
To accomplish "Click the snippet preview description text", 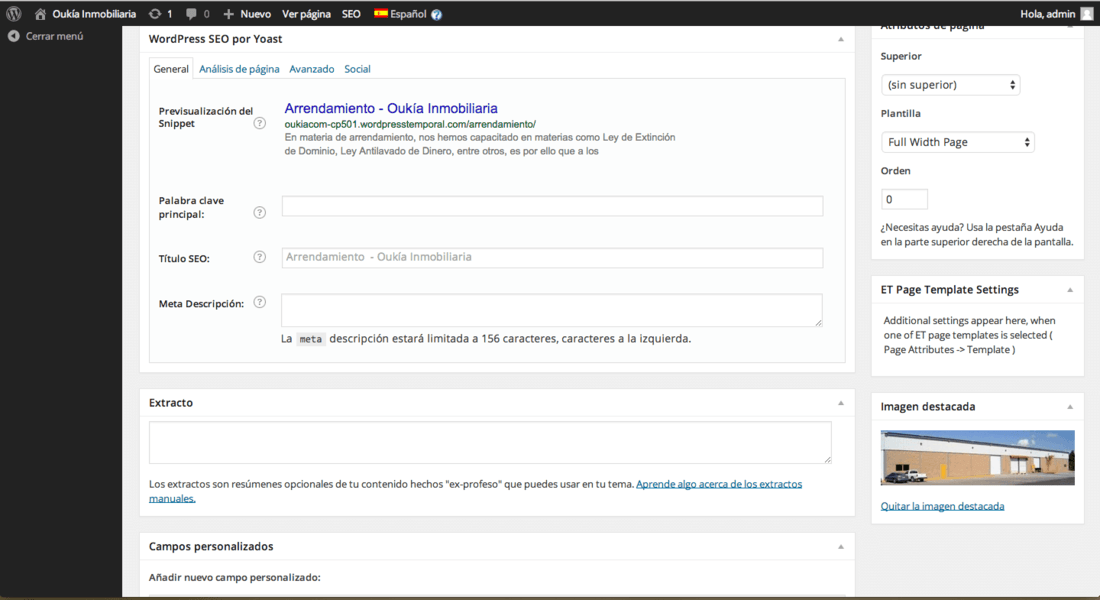I will 480,144.
